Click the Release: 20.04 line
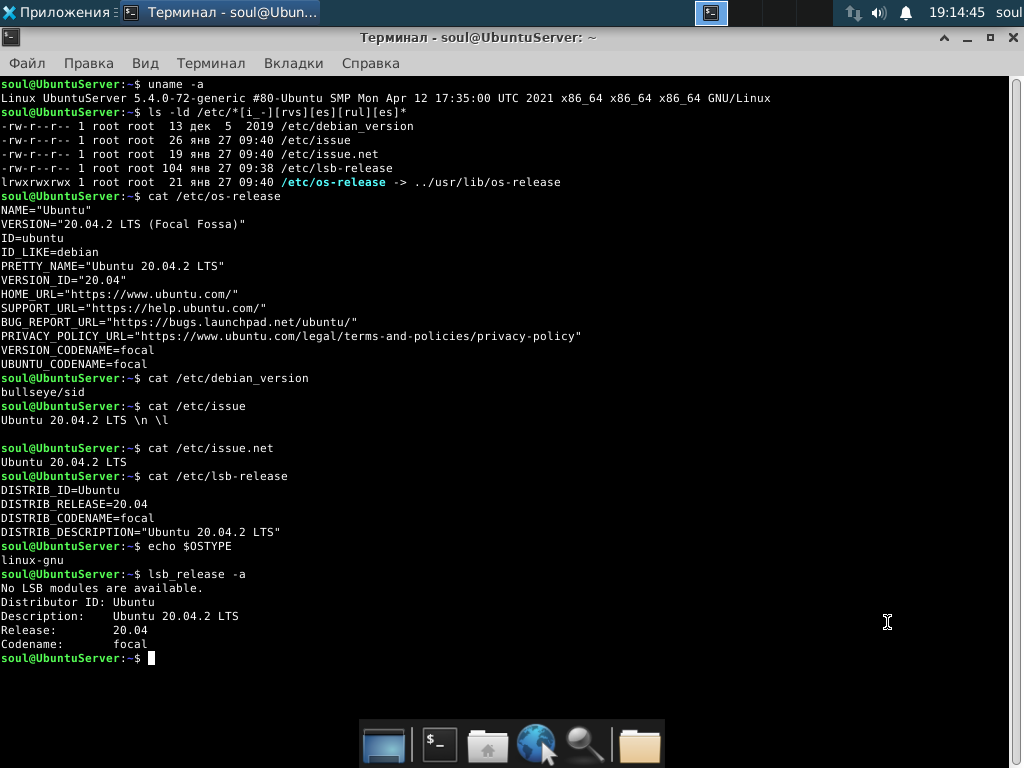Viewport: 1024px width, 768px height. (74, 630)
